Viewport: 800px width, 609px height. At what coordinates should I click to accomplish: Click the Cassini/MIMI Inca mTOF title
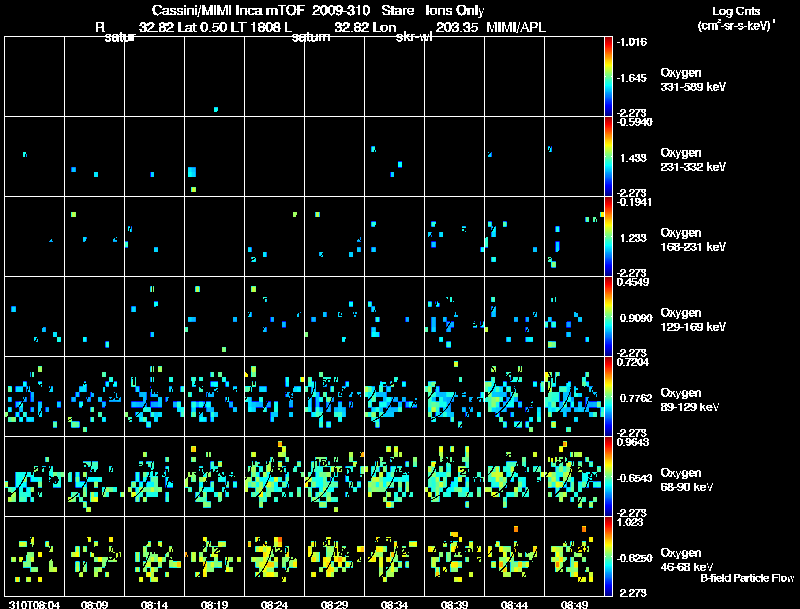click(x=228, y=10)
